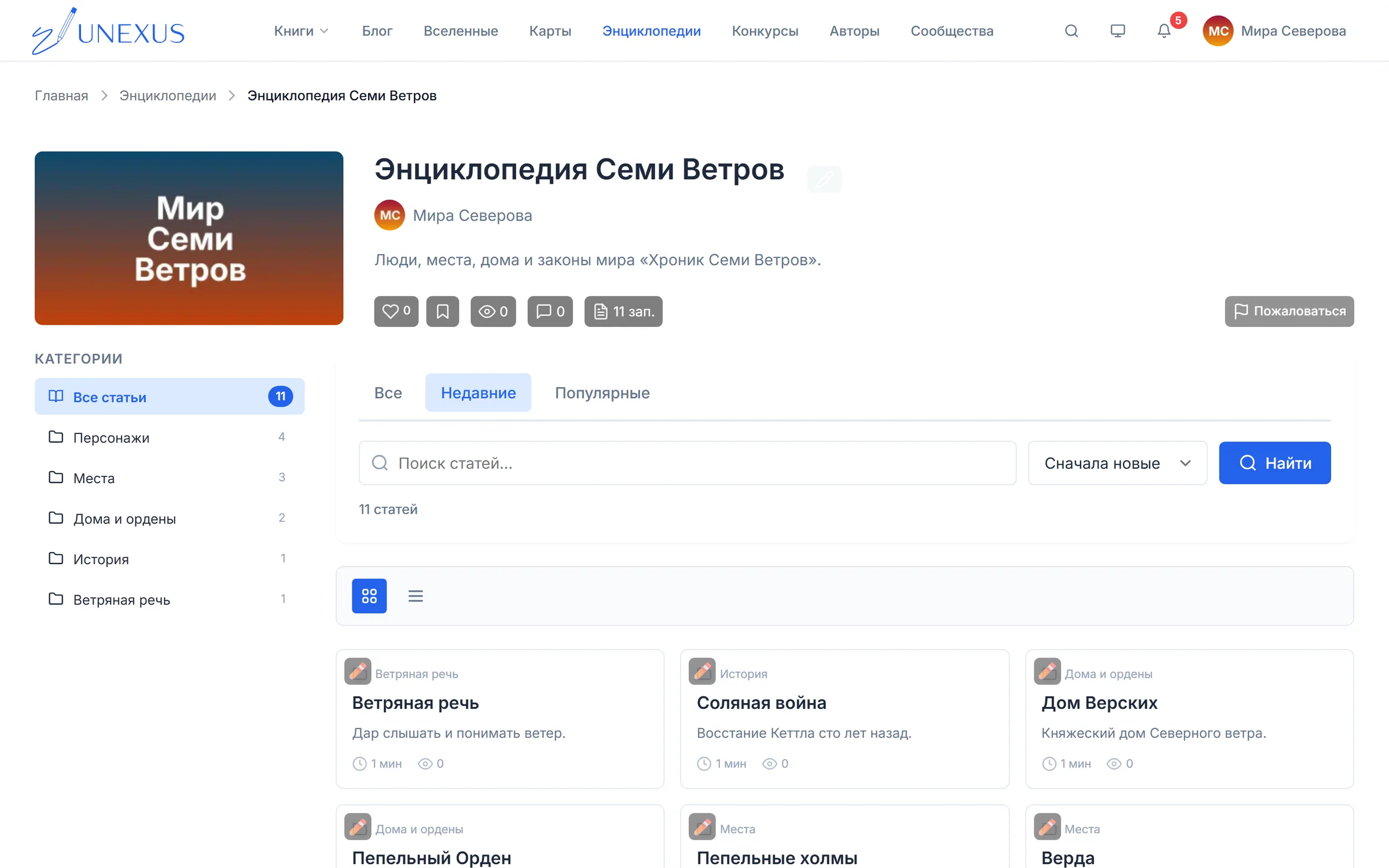This screenshot has width=1389, height=868.
Task: Select the Все статьи category
Action: point(170,396)
